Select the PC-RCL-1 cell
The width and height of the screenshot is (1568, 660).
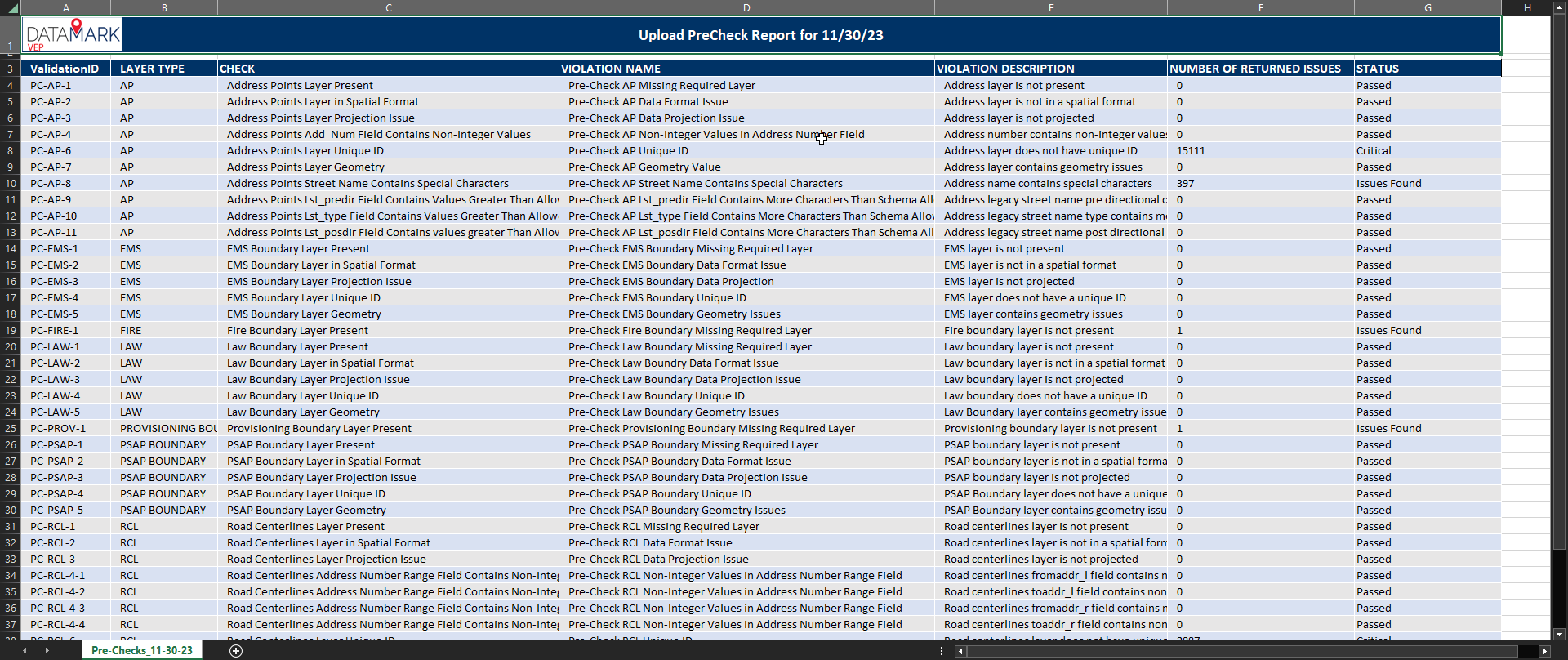pyautogui.click(x=65, y=526)
